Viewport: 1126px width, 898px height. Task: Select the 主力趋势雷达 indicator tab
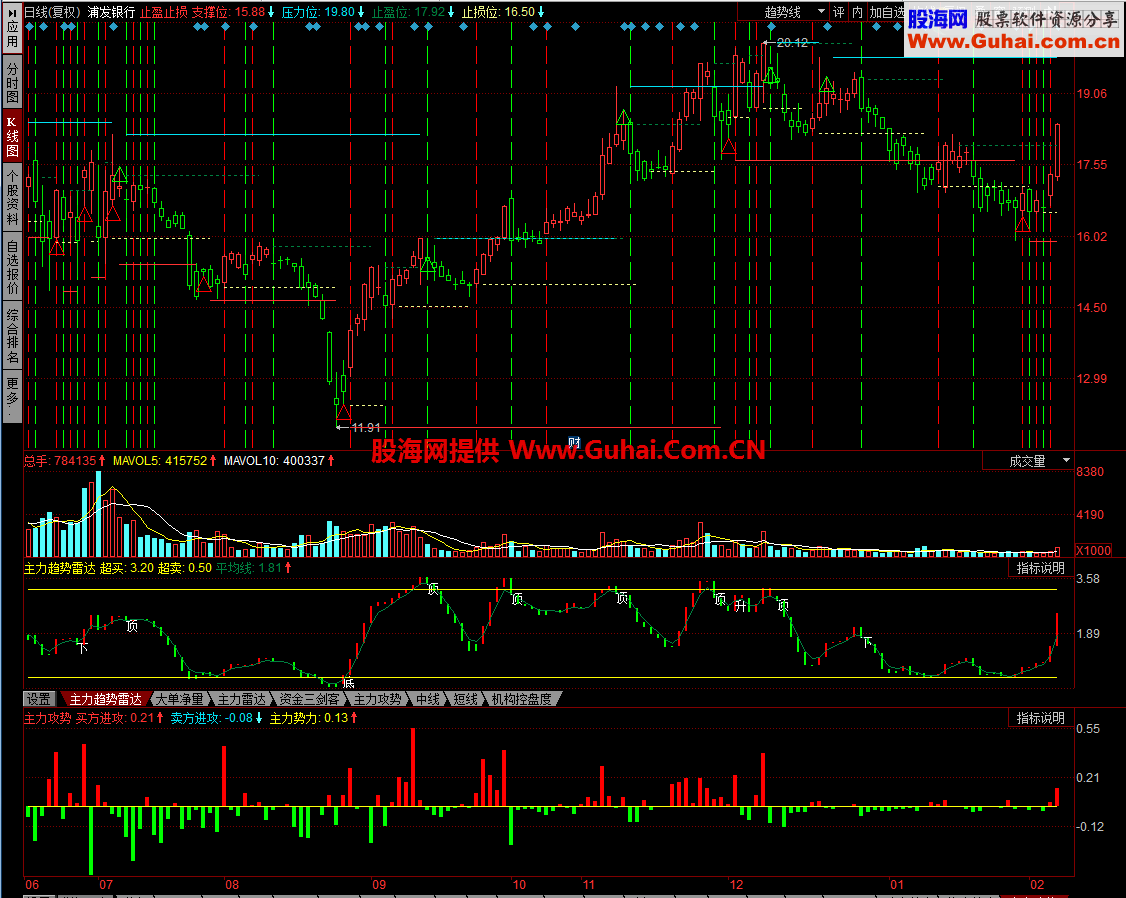(106, 698)
